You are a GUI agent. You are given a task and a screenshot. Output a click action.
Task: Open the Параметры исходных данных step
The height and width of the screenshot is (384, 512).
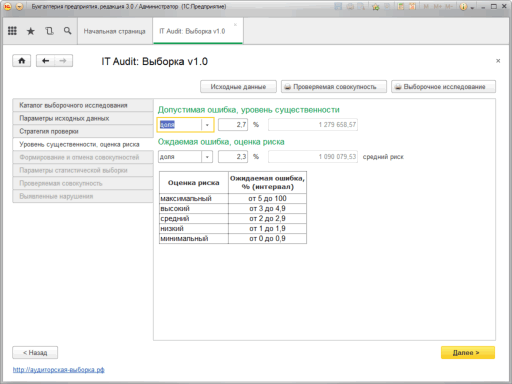[83, 118]
